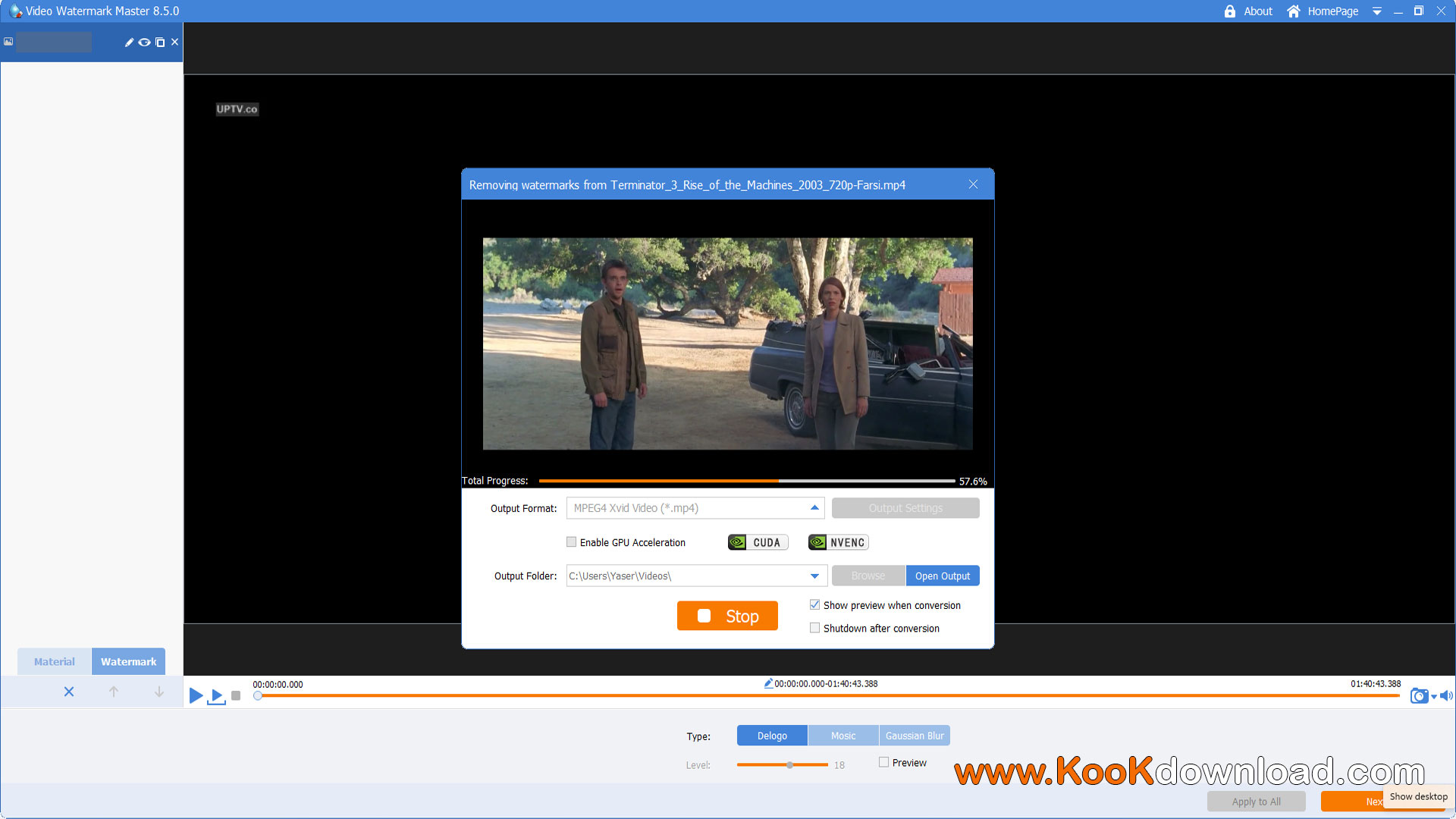Click Apply to All button

coord(1256,802)
